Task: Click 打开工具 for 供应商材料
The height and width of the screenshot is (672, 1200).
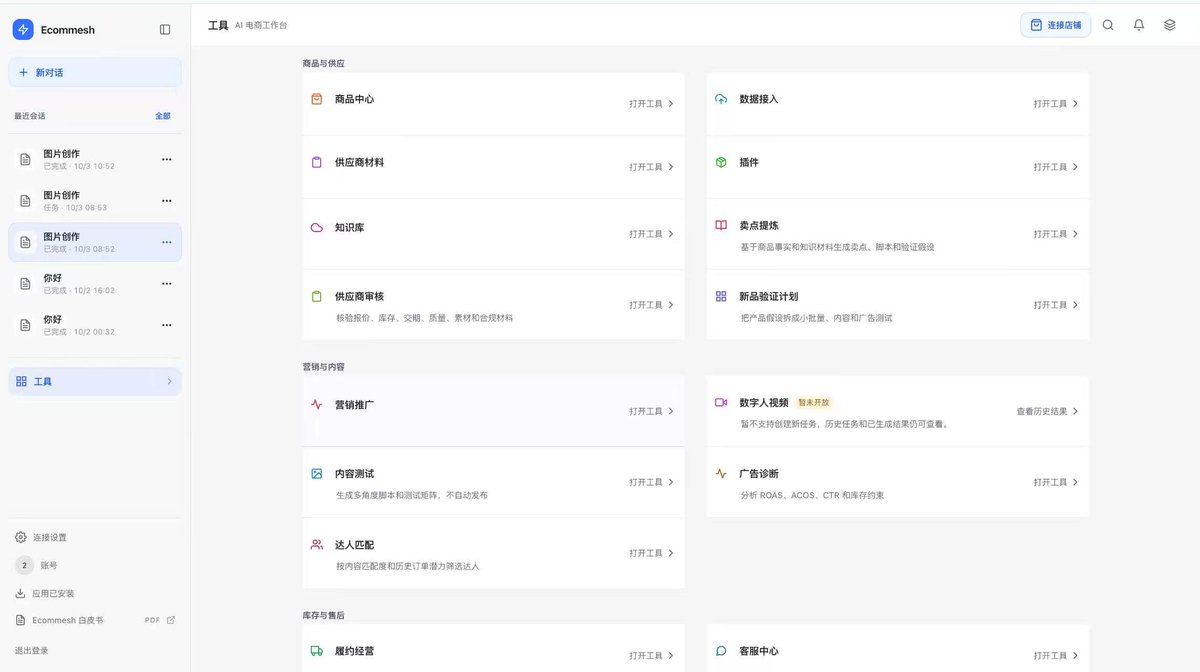Action: pos(646,167)
